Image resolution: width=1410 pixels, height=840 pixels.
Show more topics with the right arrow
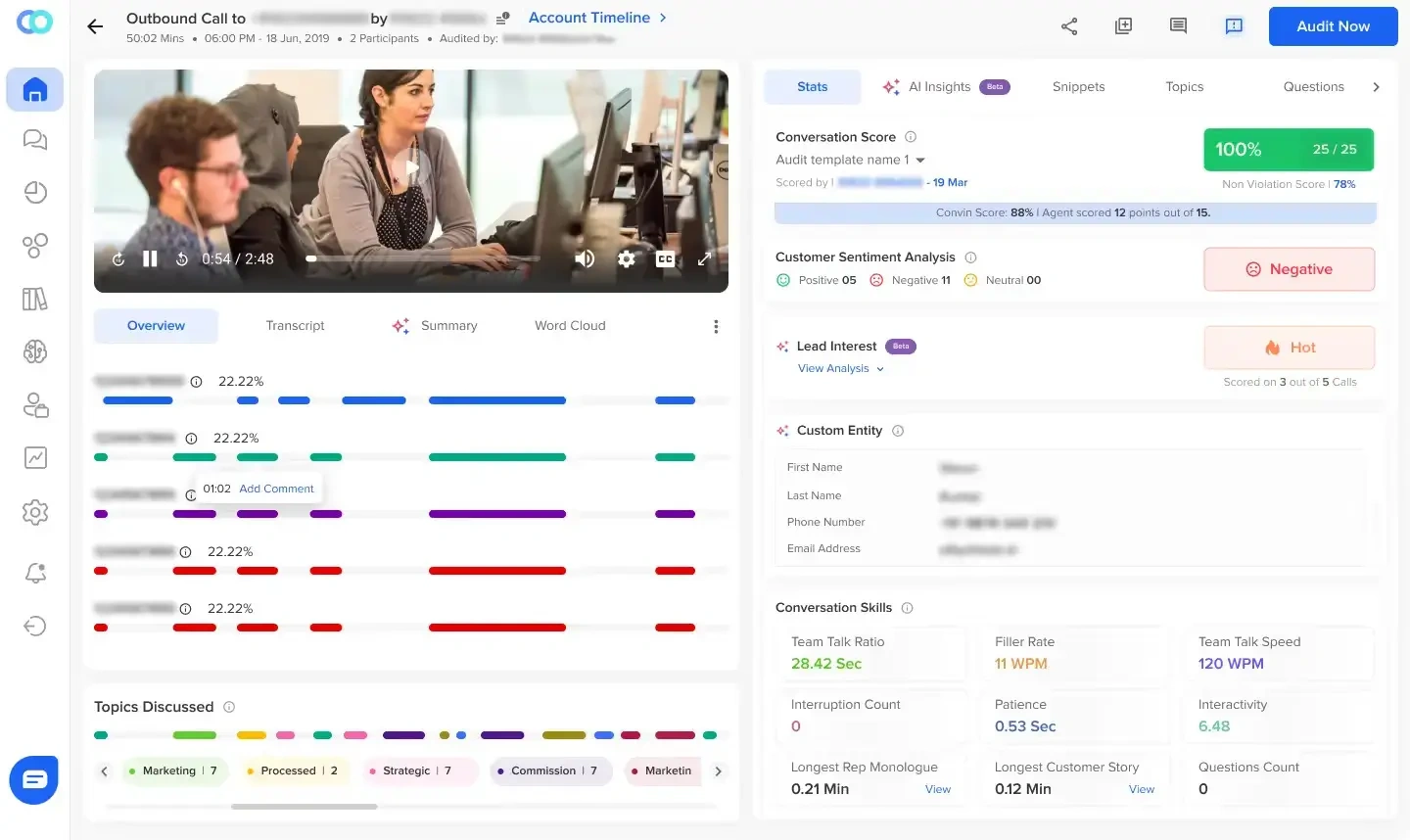pyautogui.click(x=718, y=771)
